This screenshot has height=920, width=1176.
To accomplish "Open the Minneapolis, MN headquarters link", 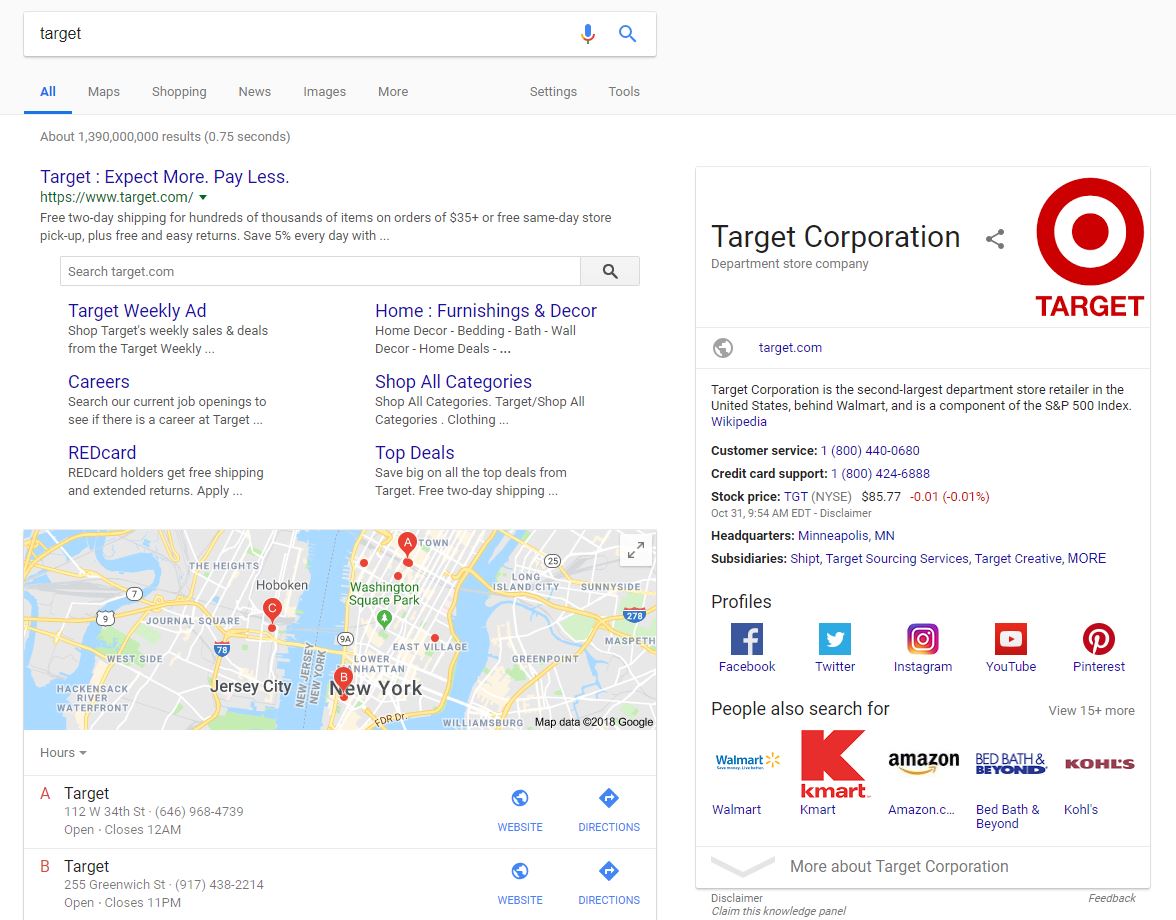I will click(846, 536).
